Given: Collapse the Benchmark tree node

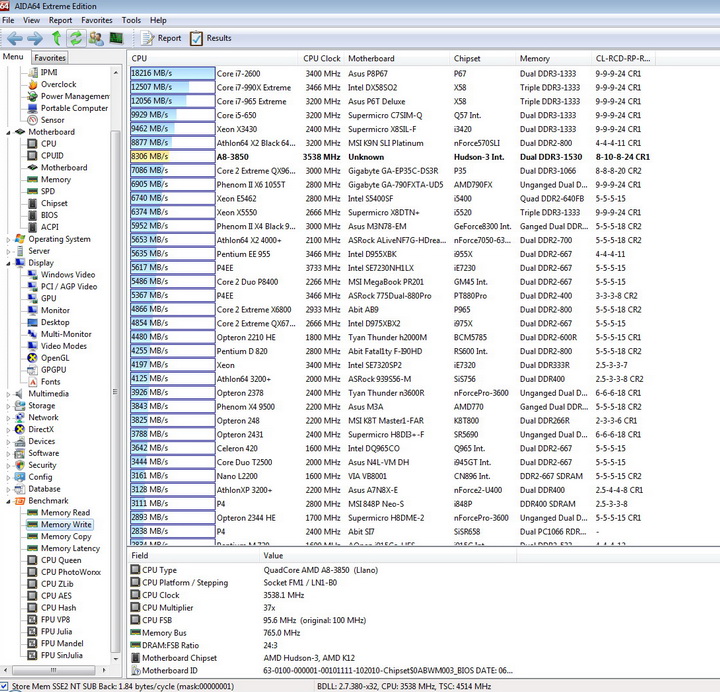Looking at the screenshot, I should pos(8,501).
